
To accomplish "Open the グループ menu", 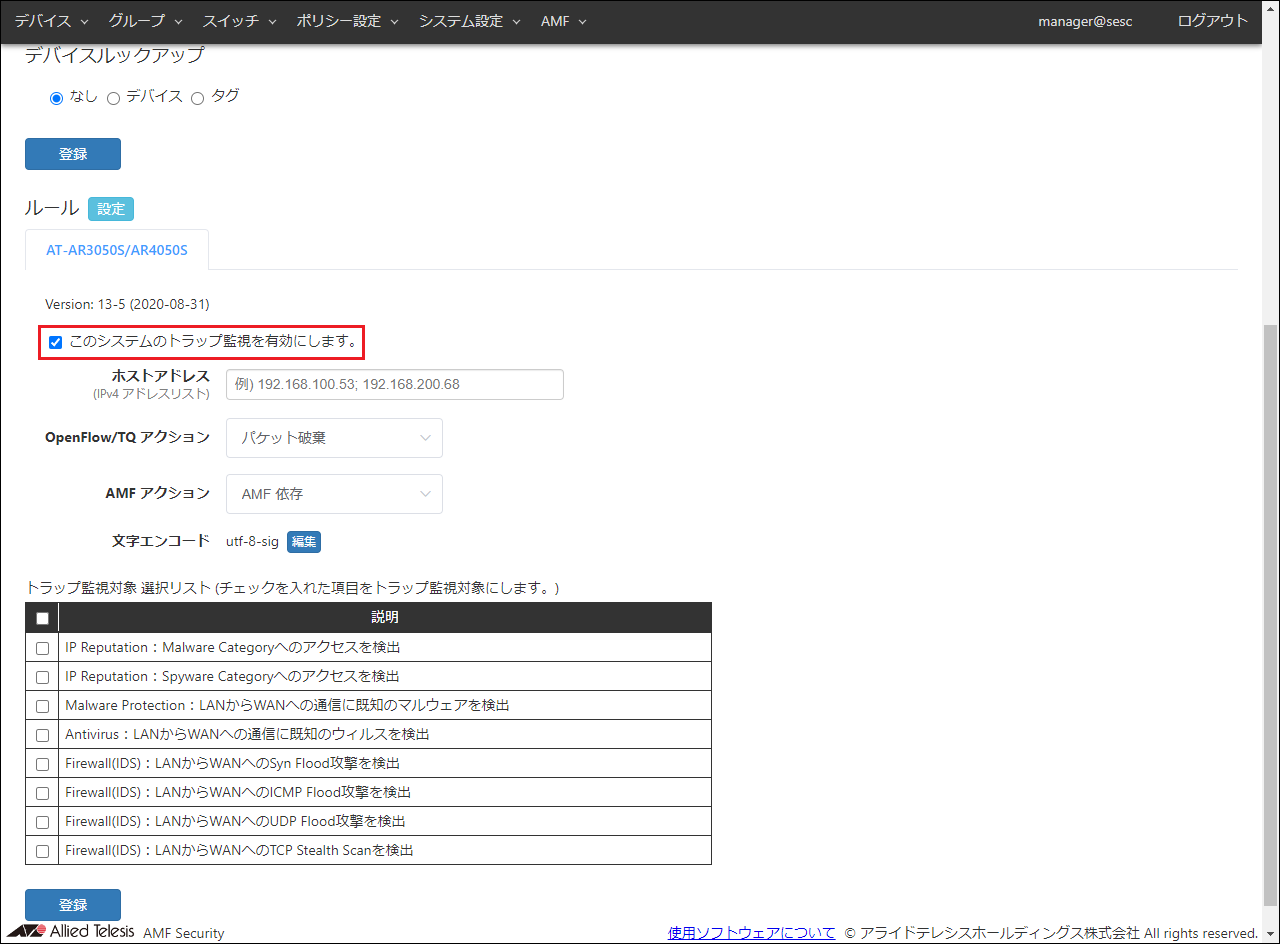I will tap(145, 21).
